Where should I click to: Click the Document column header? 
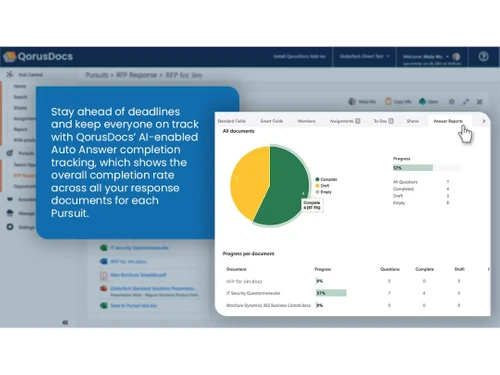[x=236, y=269]
